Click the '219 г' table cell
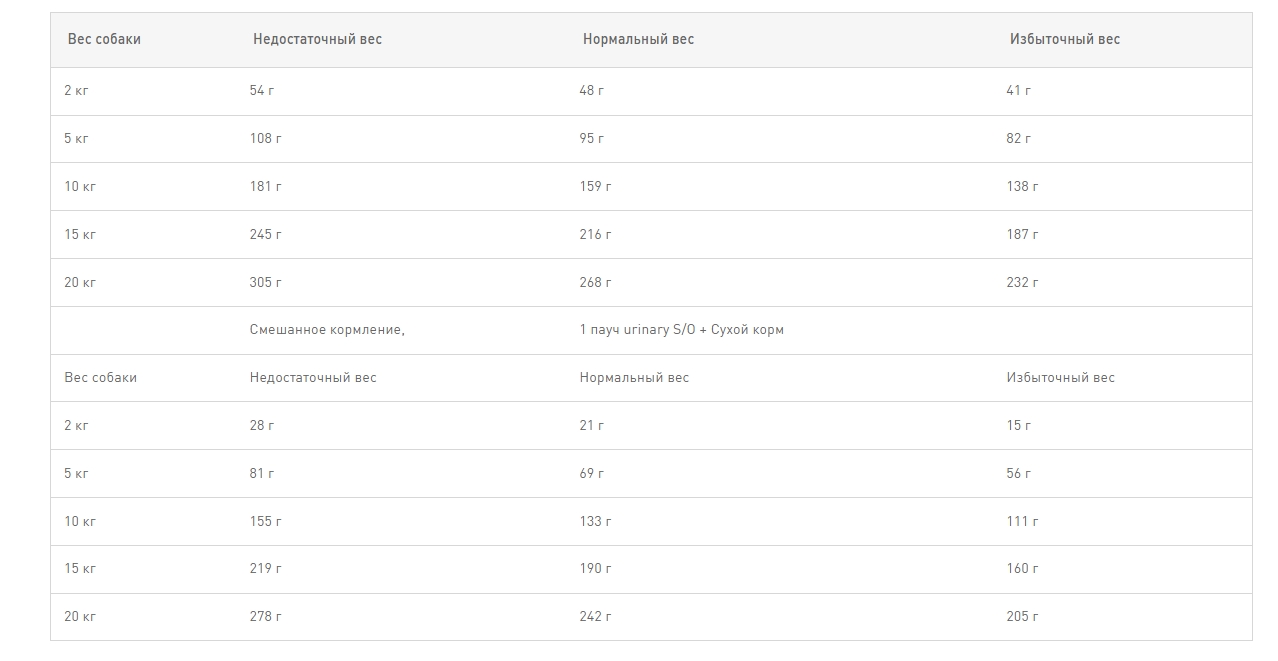 tap(266, 569)
